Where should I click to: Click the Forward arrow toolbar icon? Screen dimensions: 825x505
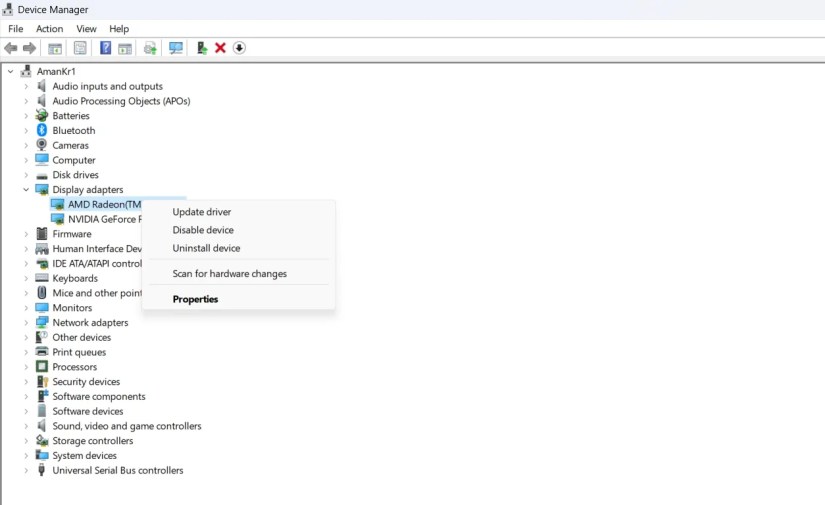[29, 48]
